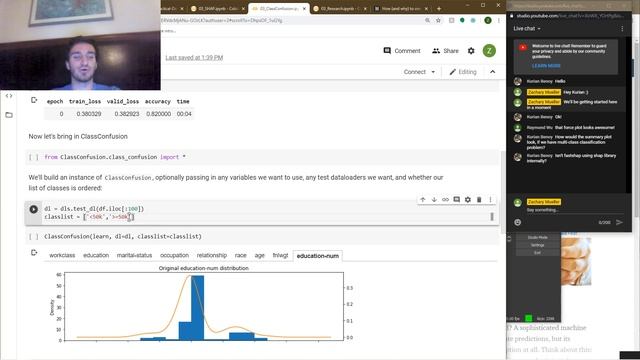The image size is (640, 360).
Task: Click the zoom magnifier in address bar
Action: [427, 20]
